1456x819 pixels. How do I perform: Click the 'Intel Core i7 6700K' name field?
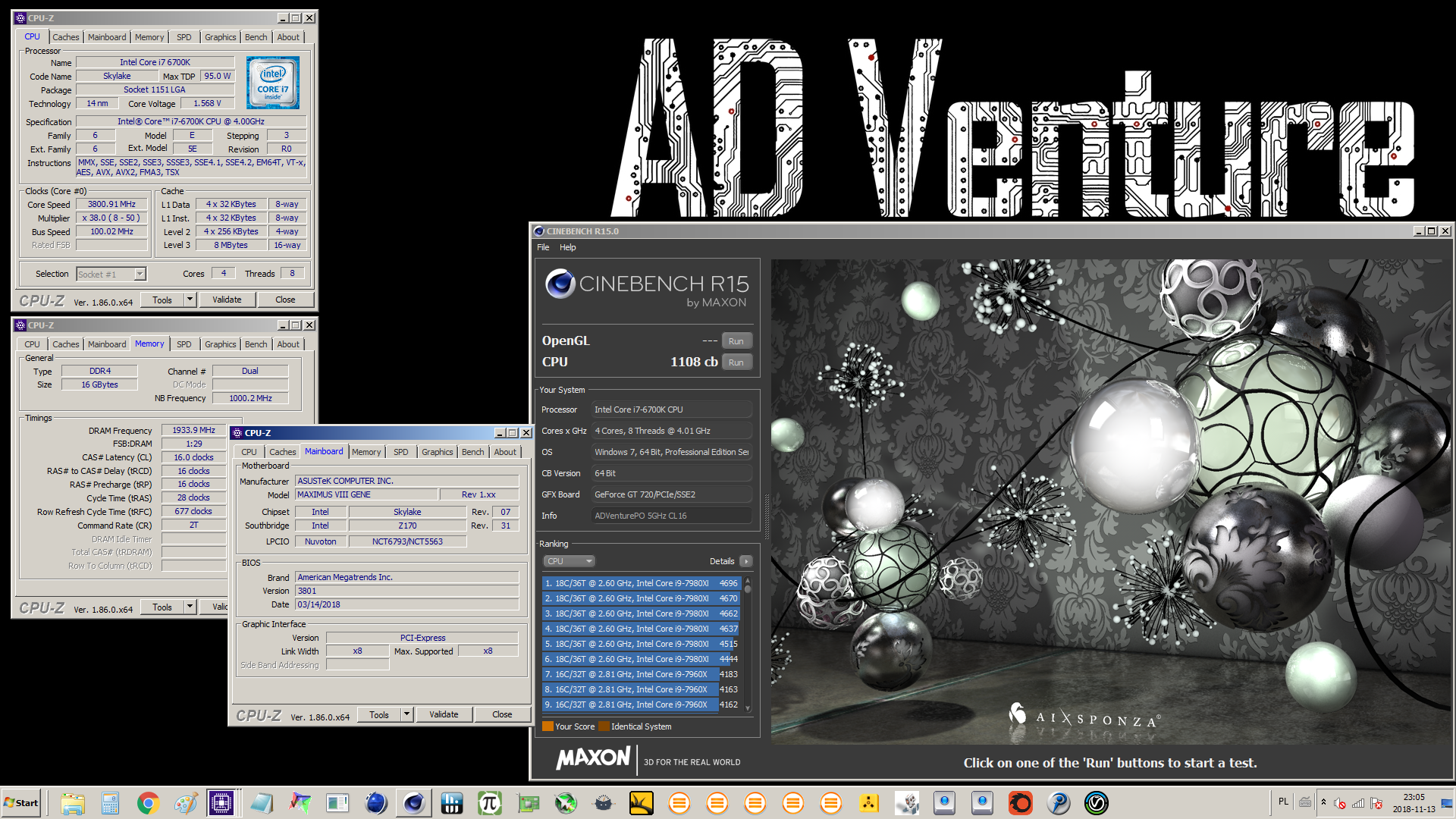click(x=155, y=62)
